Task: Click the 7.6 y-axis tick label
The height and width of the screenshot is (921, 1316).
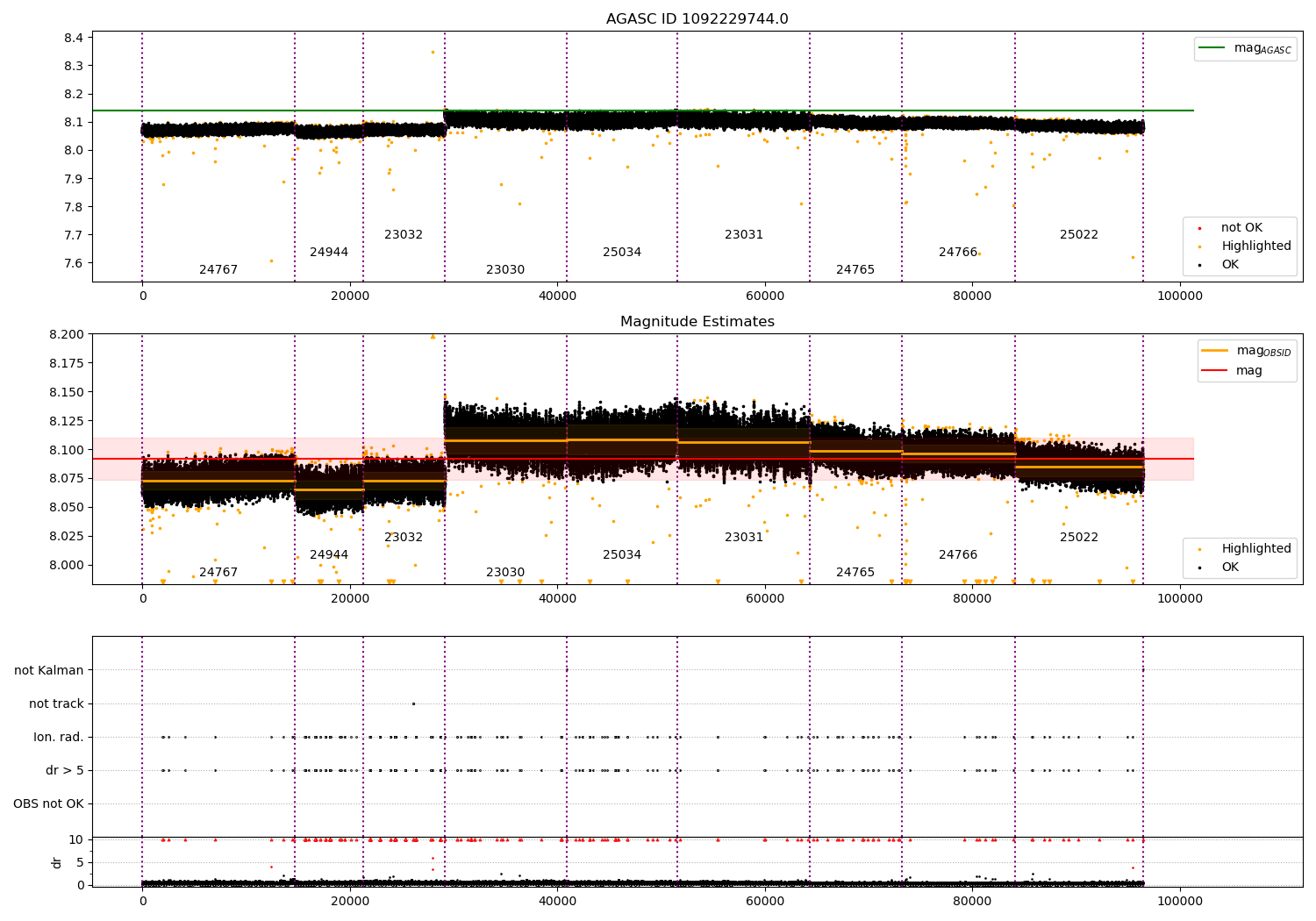Action: (74, 263)
